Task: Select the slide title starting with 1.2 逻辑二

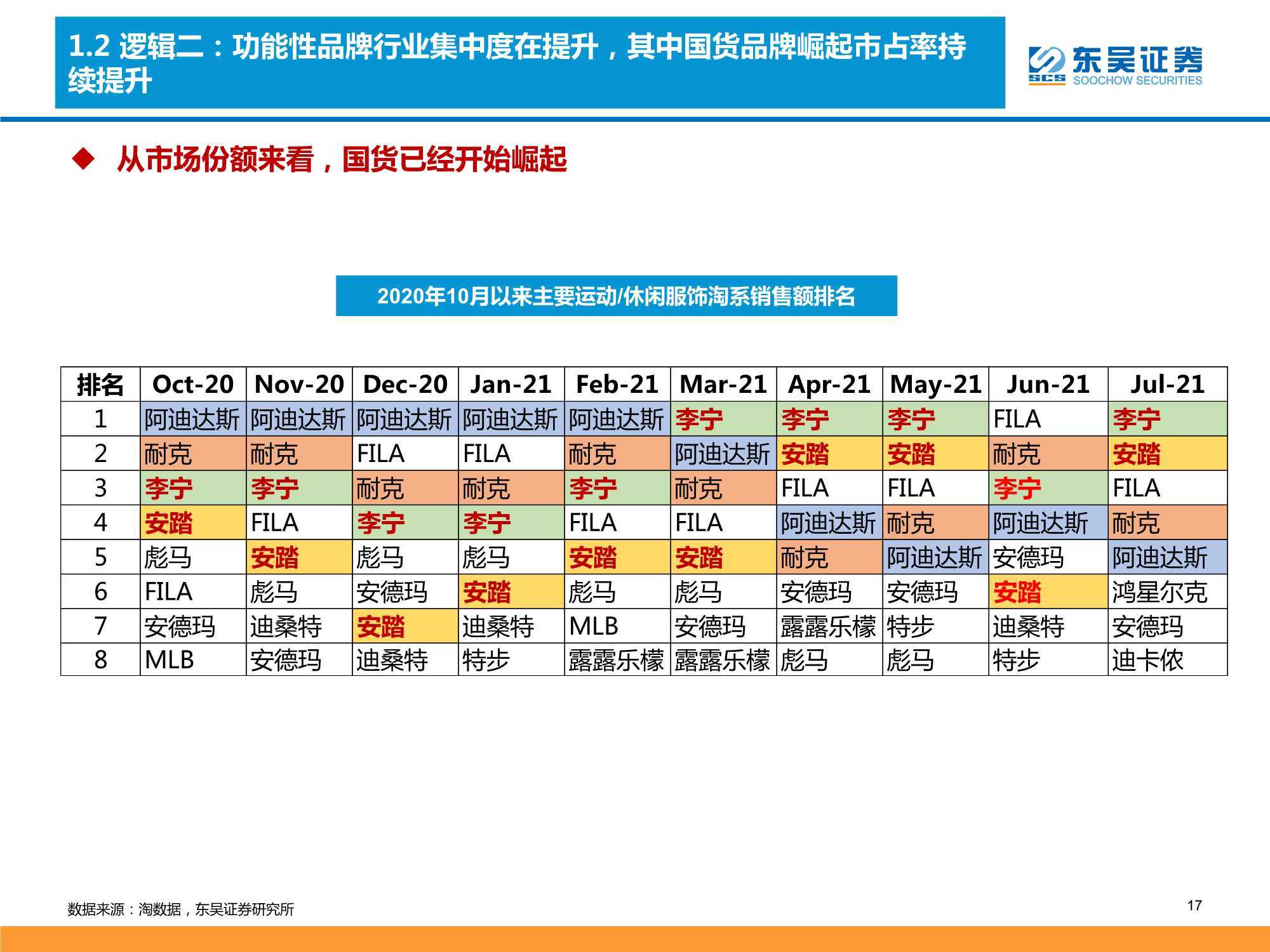Action: [x=517, y=63]
